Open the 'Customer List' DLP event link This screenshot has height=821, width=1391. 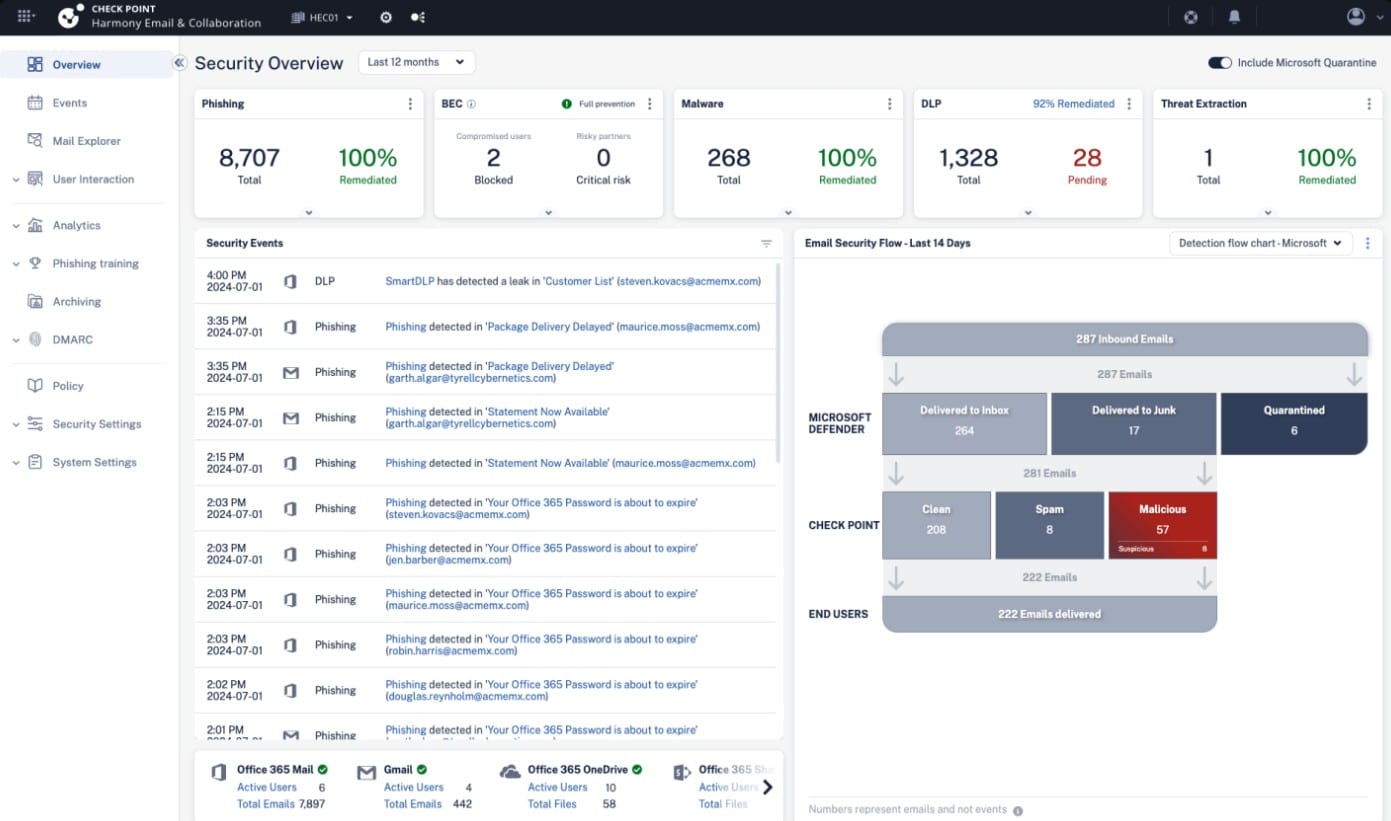tap(578, 282)
